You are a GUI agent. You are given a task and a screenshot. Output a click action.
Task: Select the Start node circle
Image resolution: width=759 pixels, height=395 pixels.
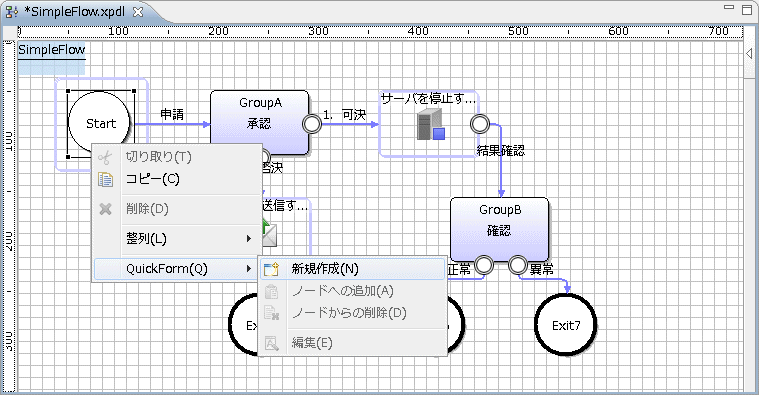point(99,122)
